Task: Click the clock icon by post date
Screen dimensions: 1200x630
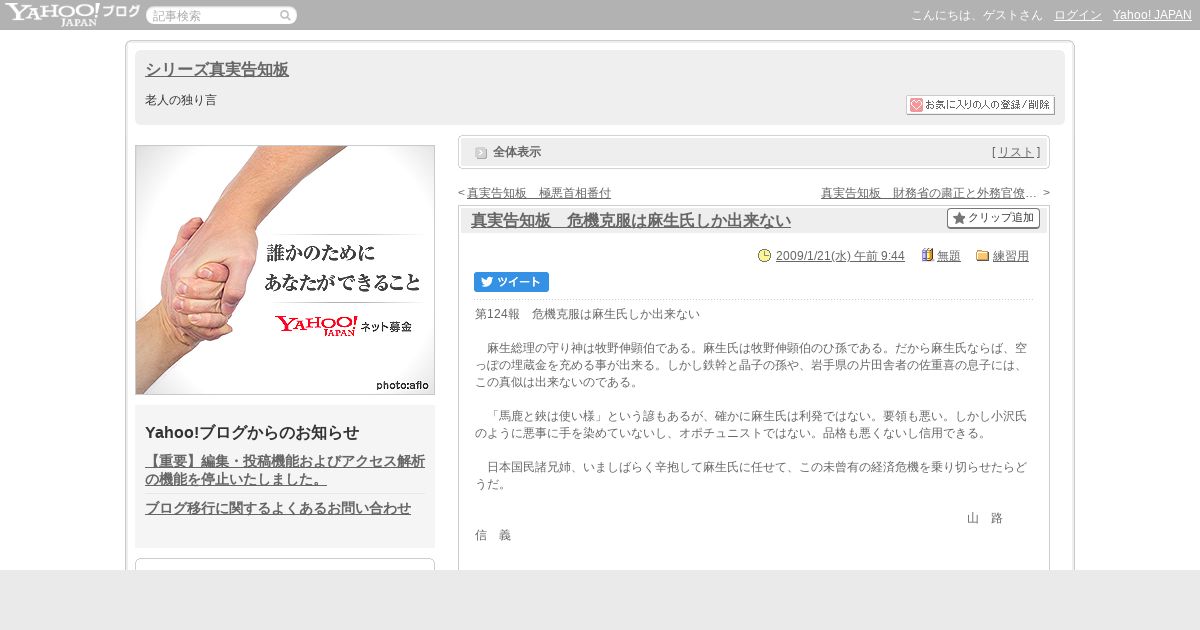Action: tap(765, 256)
